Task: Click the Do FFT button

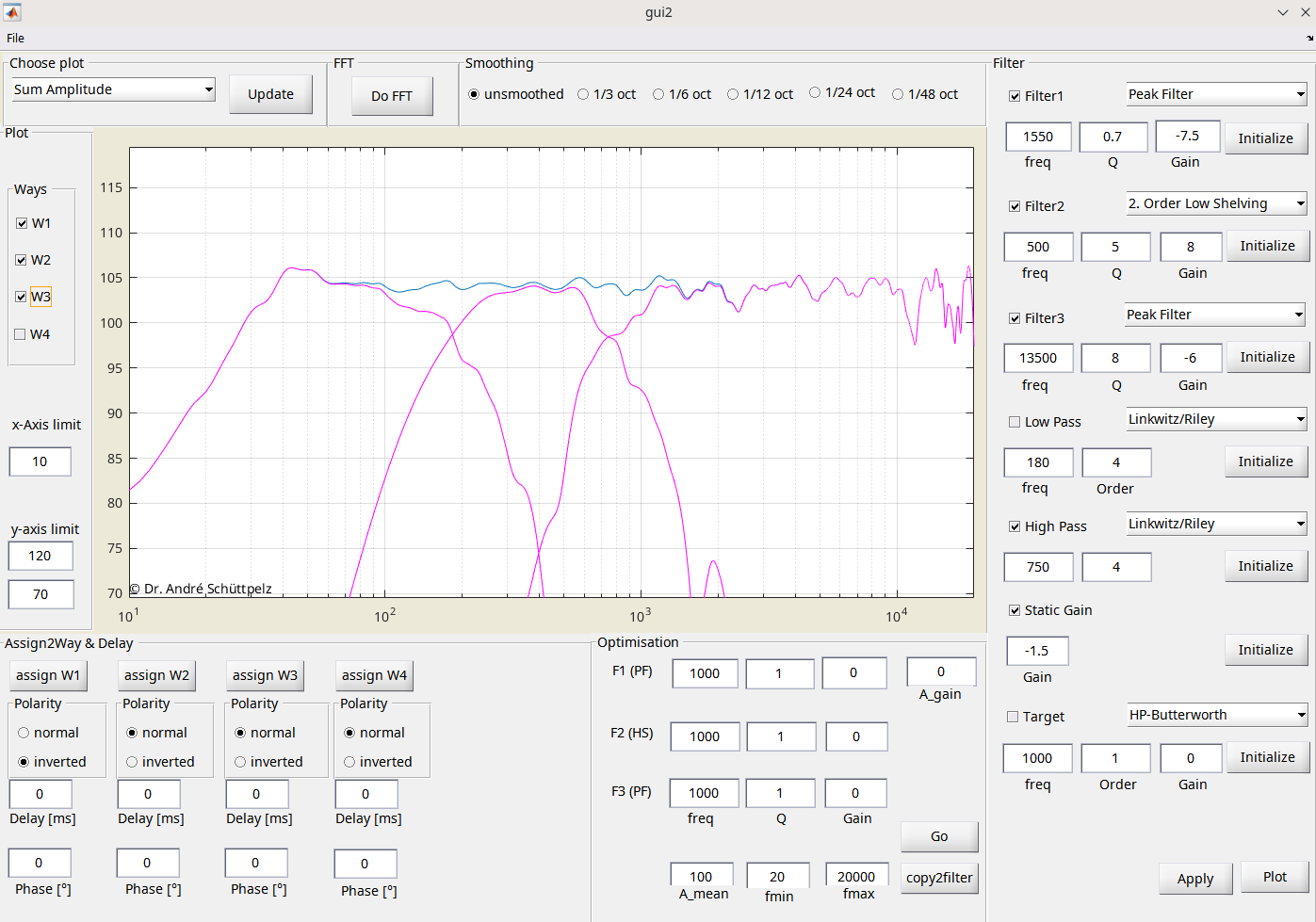Action: pos(392,96)
